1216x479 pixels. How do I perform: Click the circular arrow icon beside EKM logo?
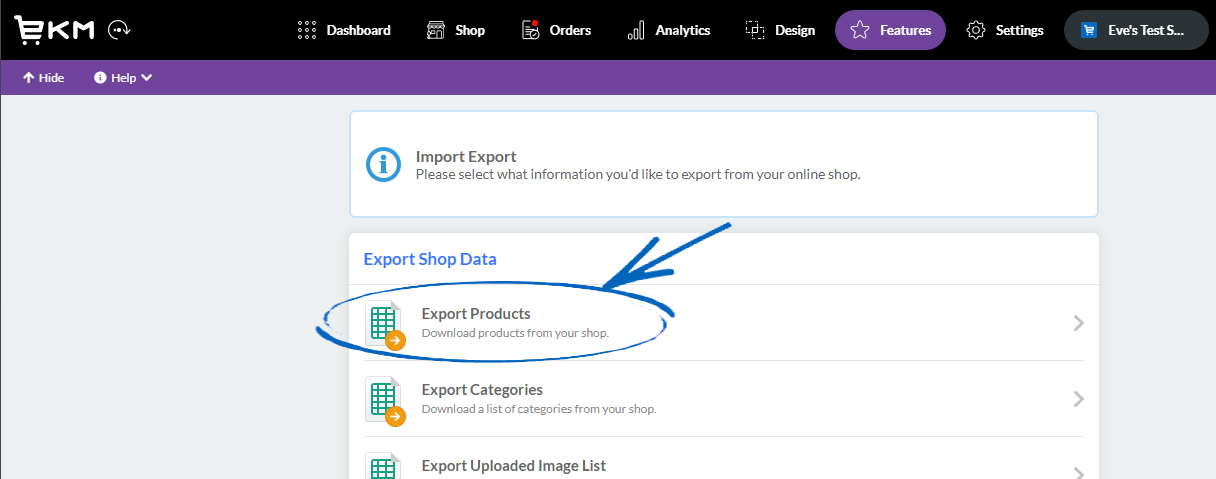coord(119,30)
